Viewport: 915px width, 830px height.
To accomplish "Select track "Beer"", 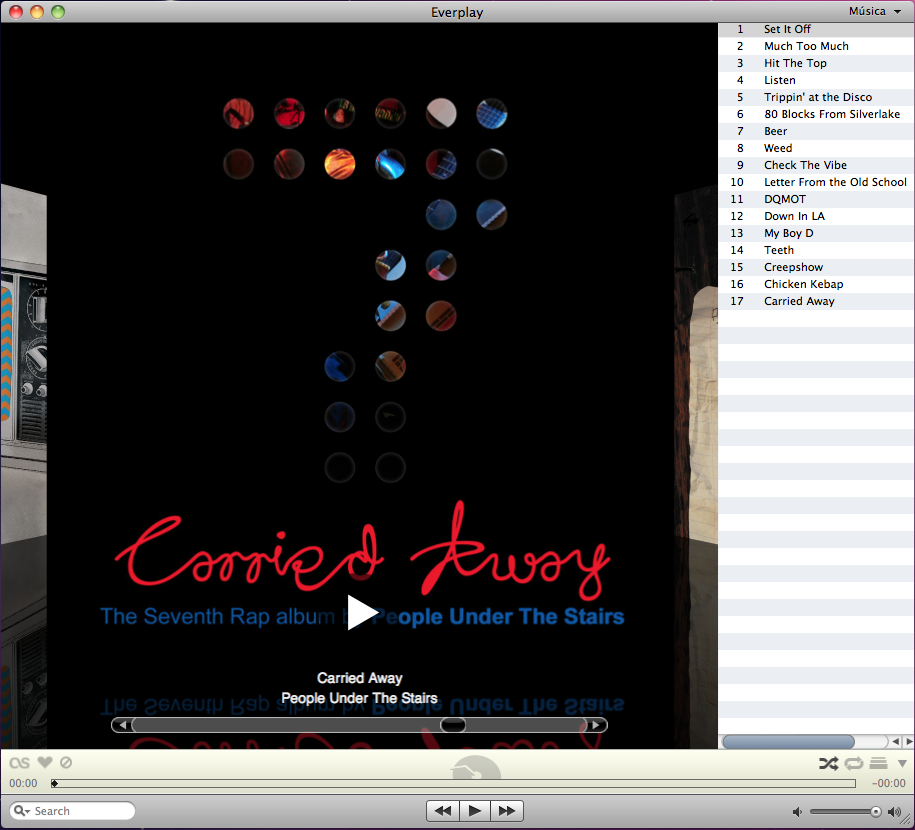I will pyautogui.click(x=816, y=131).
